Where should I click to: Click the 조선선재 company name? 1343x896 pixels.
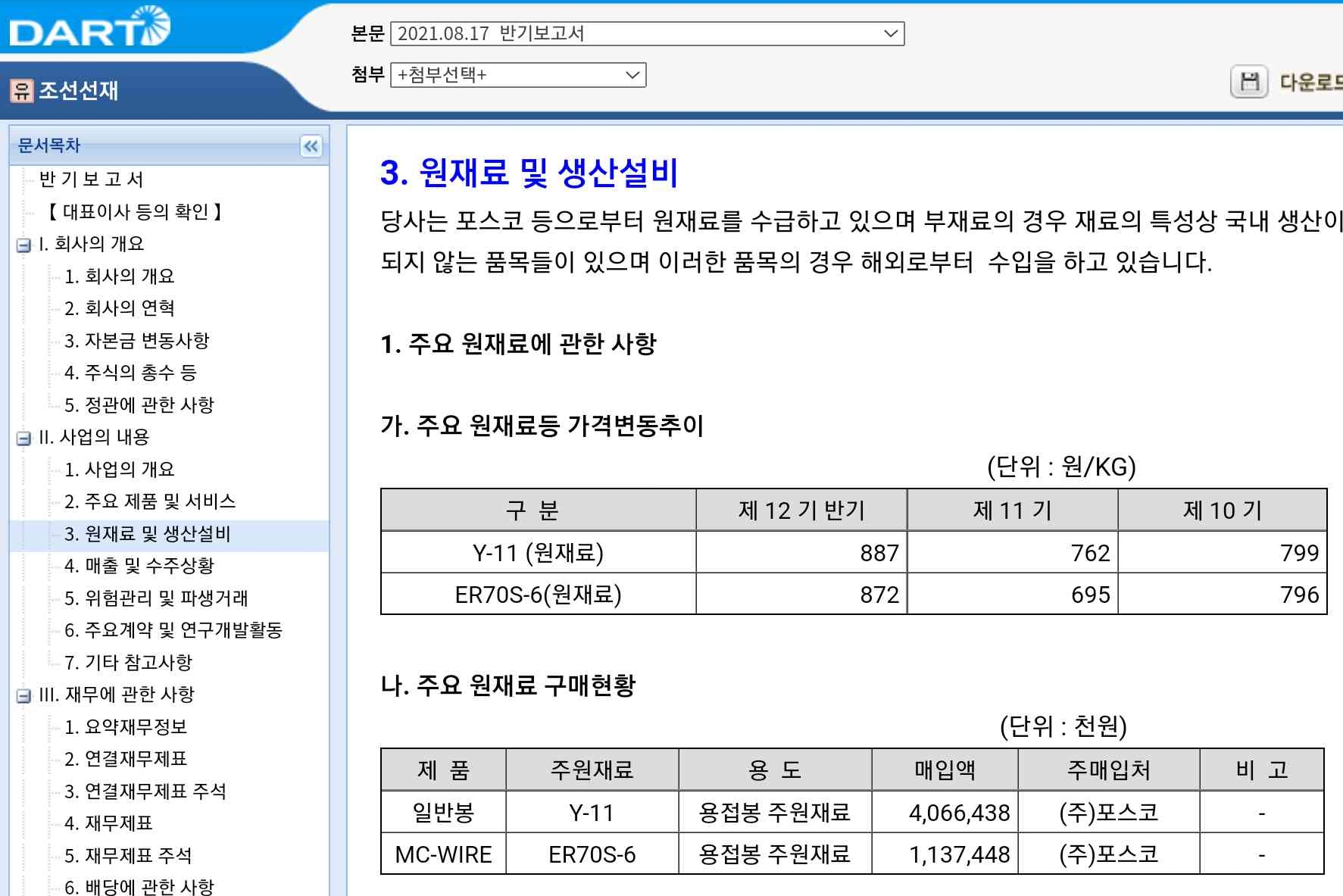coord(78,91)
